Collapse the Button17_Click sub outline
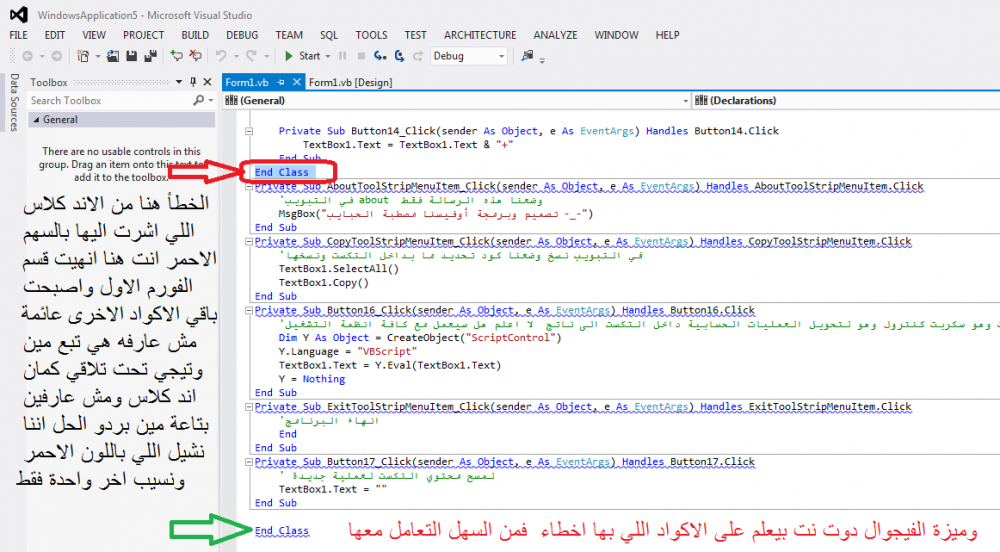 click(249, 461)
